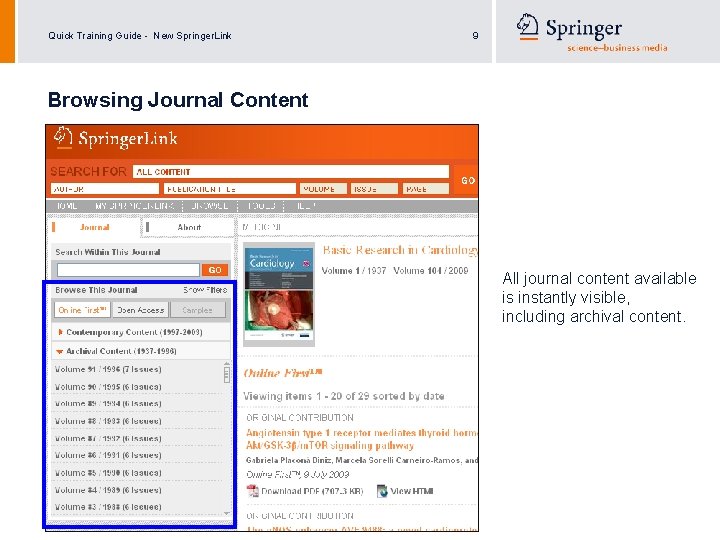Click the View HTML icon

point(382,491)
